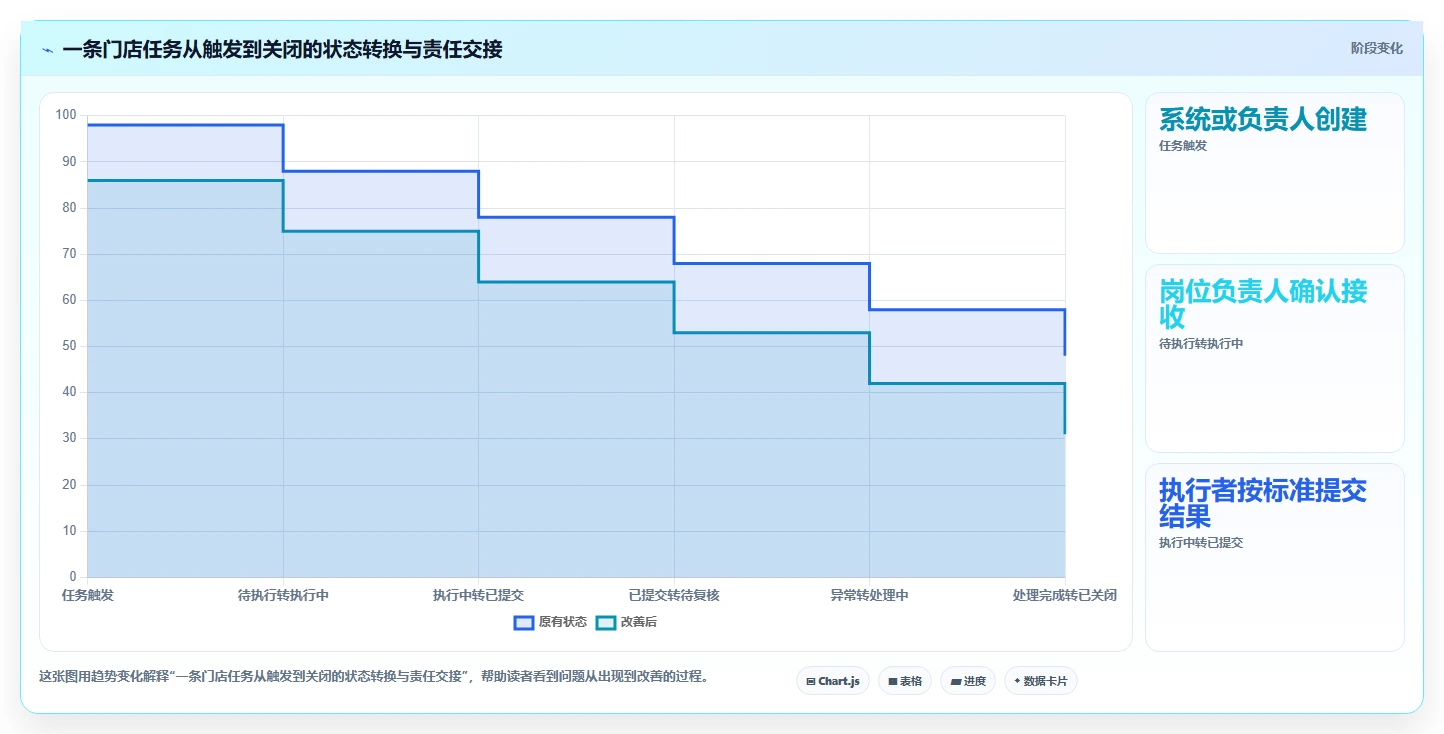Click x-axis label 待执行转执行中
This screenshot has height=734, width=1444.
[x=283, y=595]
